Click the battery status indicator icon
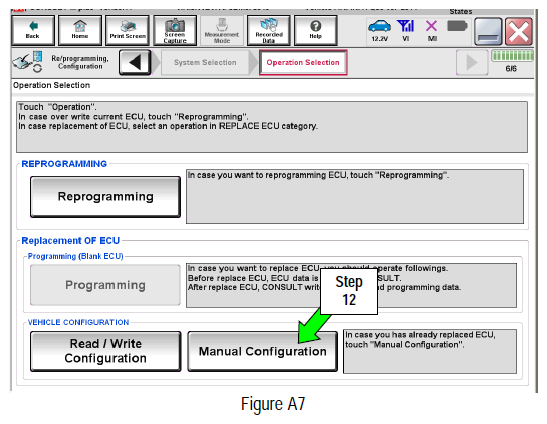Image resolution: width=547 pixels, height=424 pixels. [457, 26]
